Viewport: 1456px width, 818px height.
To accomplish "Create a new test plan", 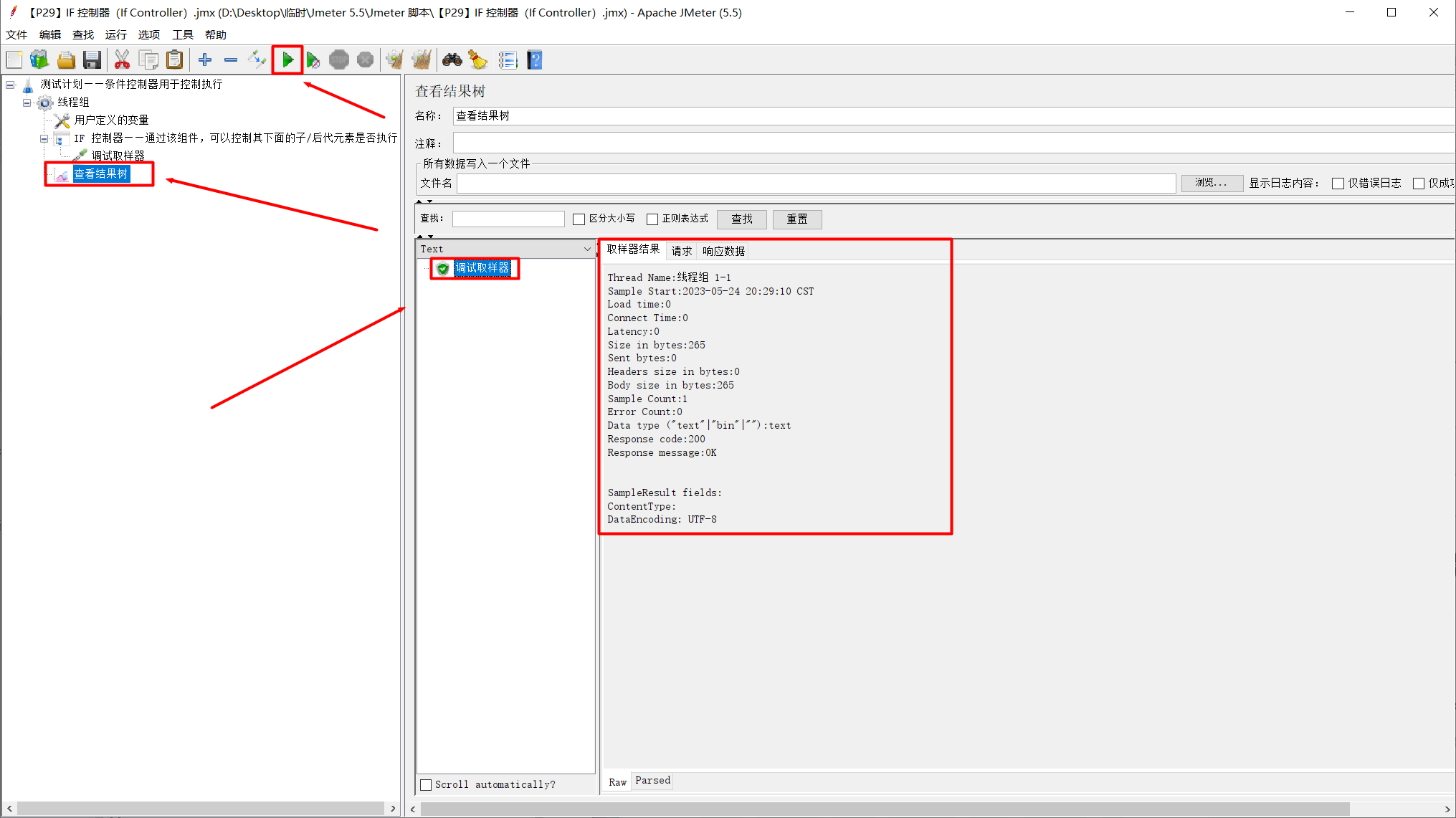I will (x=14, y=60).
